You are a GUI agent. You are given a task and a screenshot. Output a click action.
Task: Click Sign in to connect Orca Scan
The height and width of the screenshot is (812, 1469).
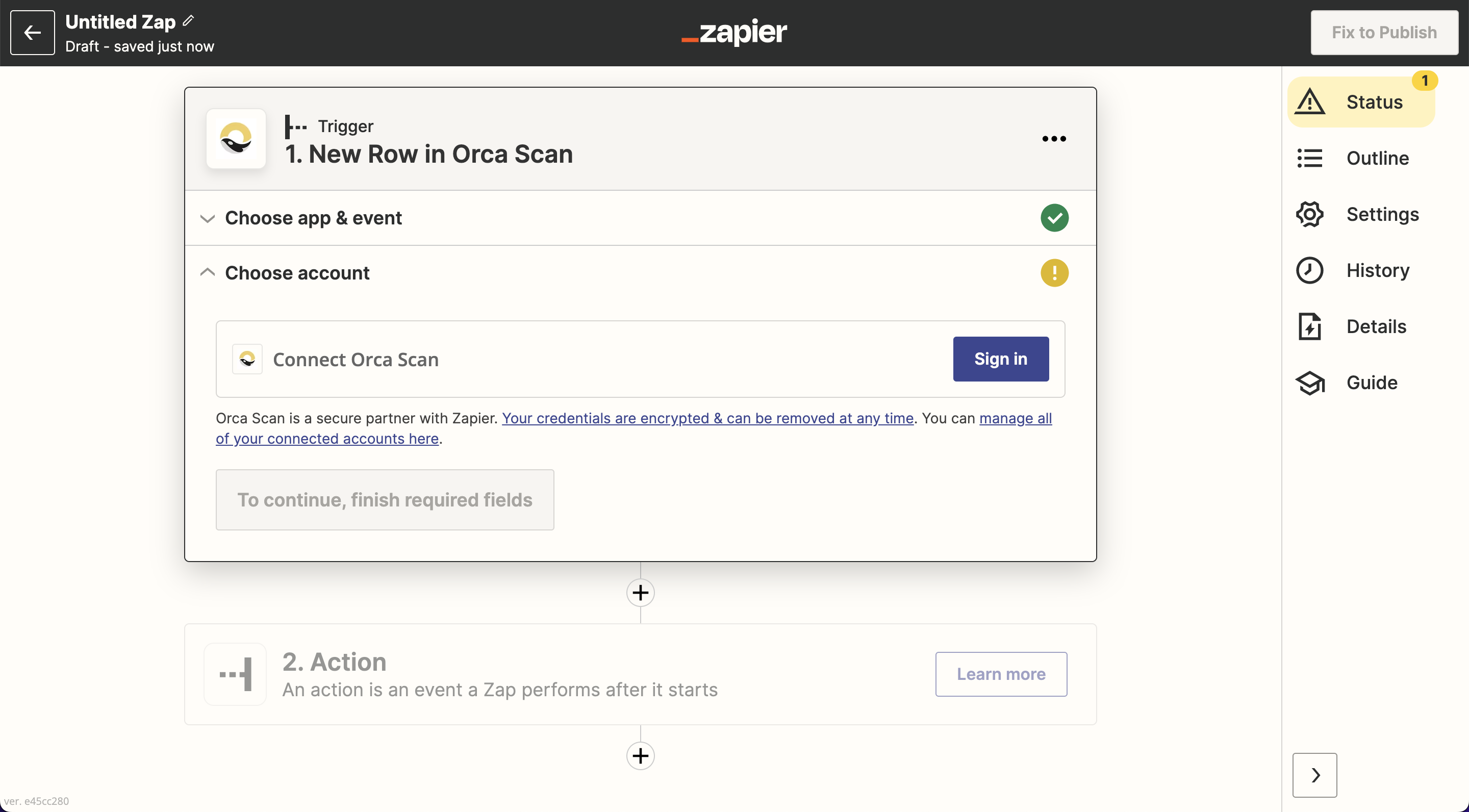(x=1000, y=359)
